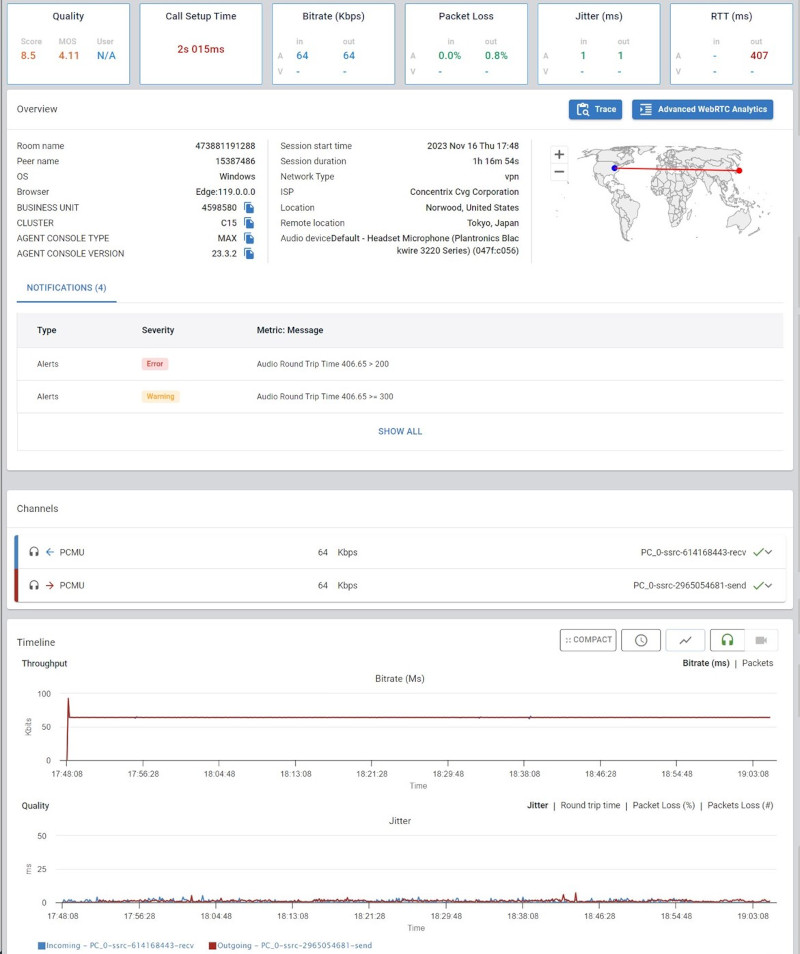Select the Bitrate (ms) throughput view
Viewport: 800px width, 954px height.
706,663
